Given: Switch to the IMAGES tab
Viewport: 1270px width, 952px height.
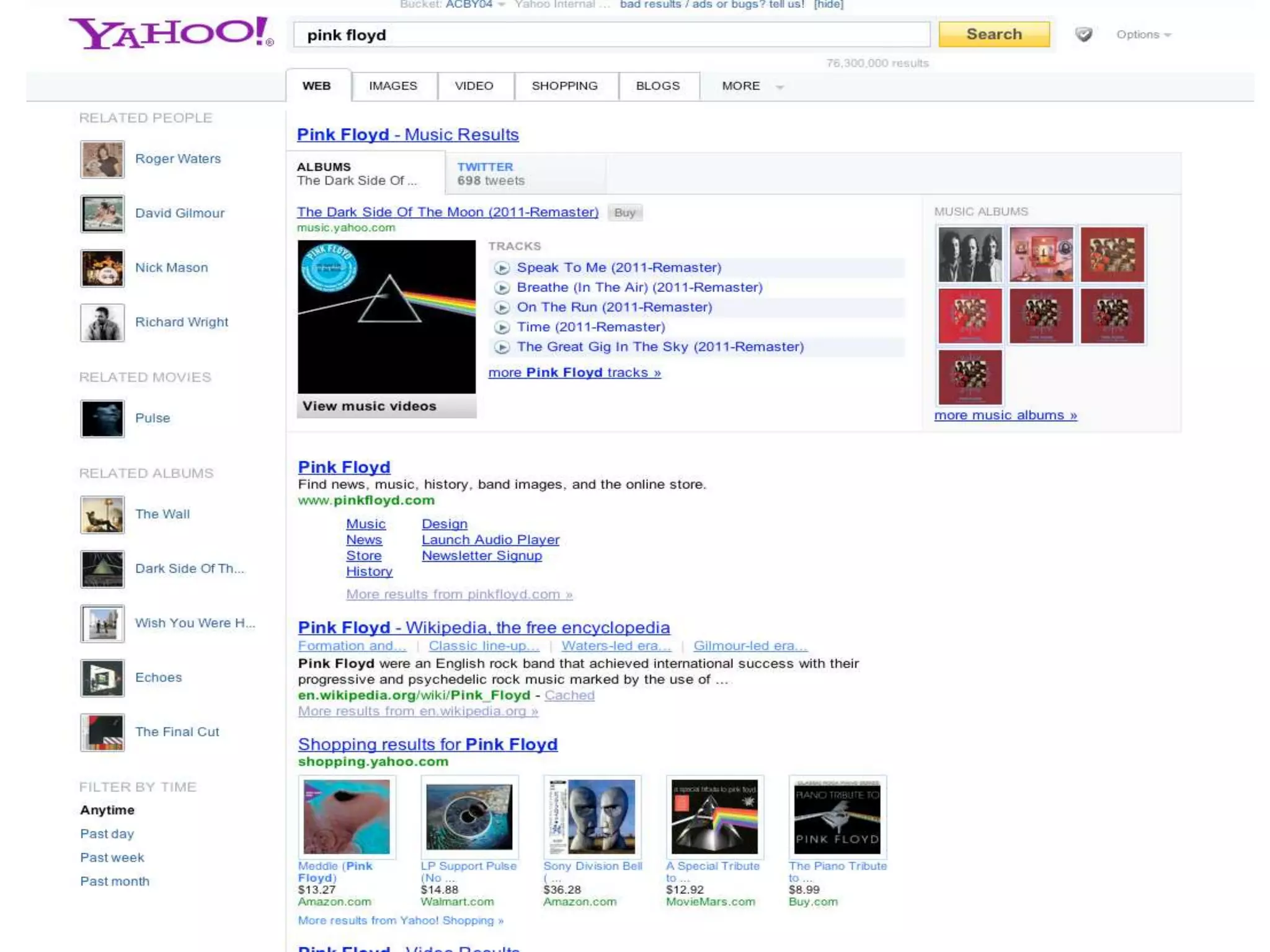Looking at the screenshot, I should 393,86.
